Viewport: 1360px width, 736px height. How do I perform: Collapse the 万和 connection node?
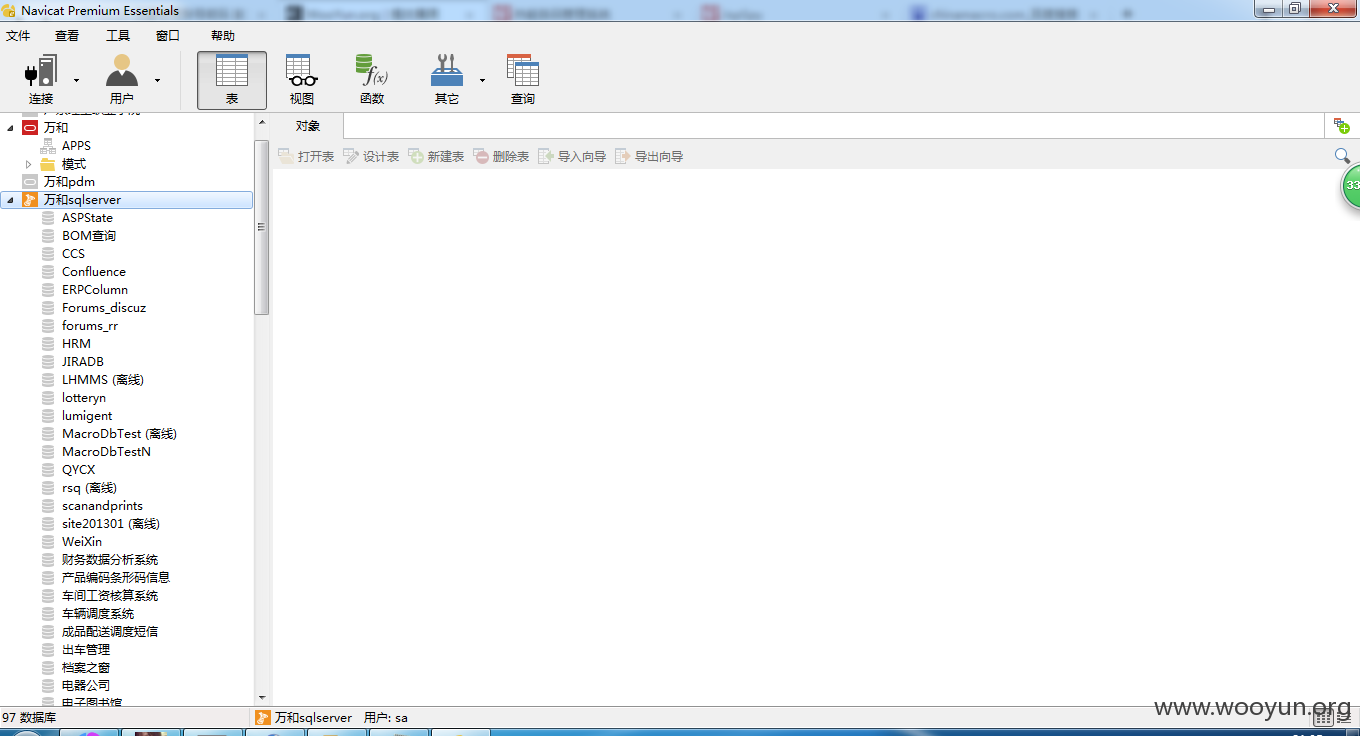click(x=10, y=128)
